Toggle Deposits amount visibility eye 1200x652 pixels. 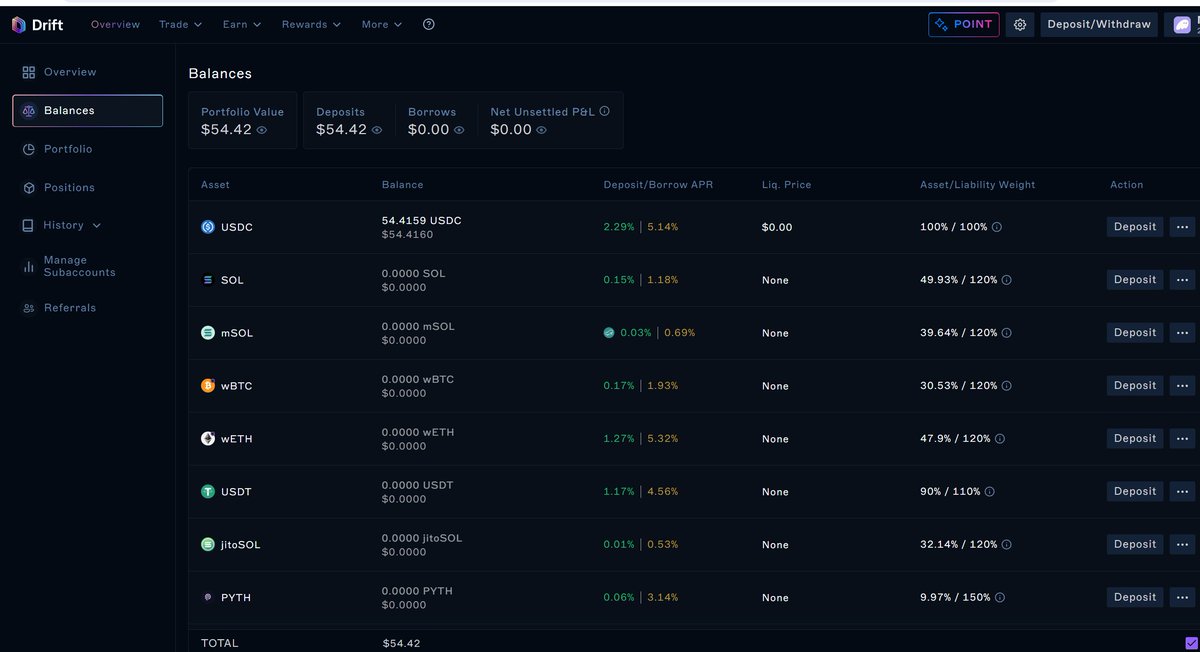click(377, 130)
